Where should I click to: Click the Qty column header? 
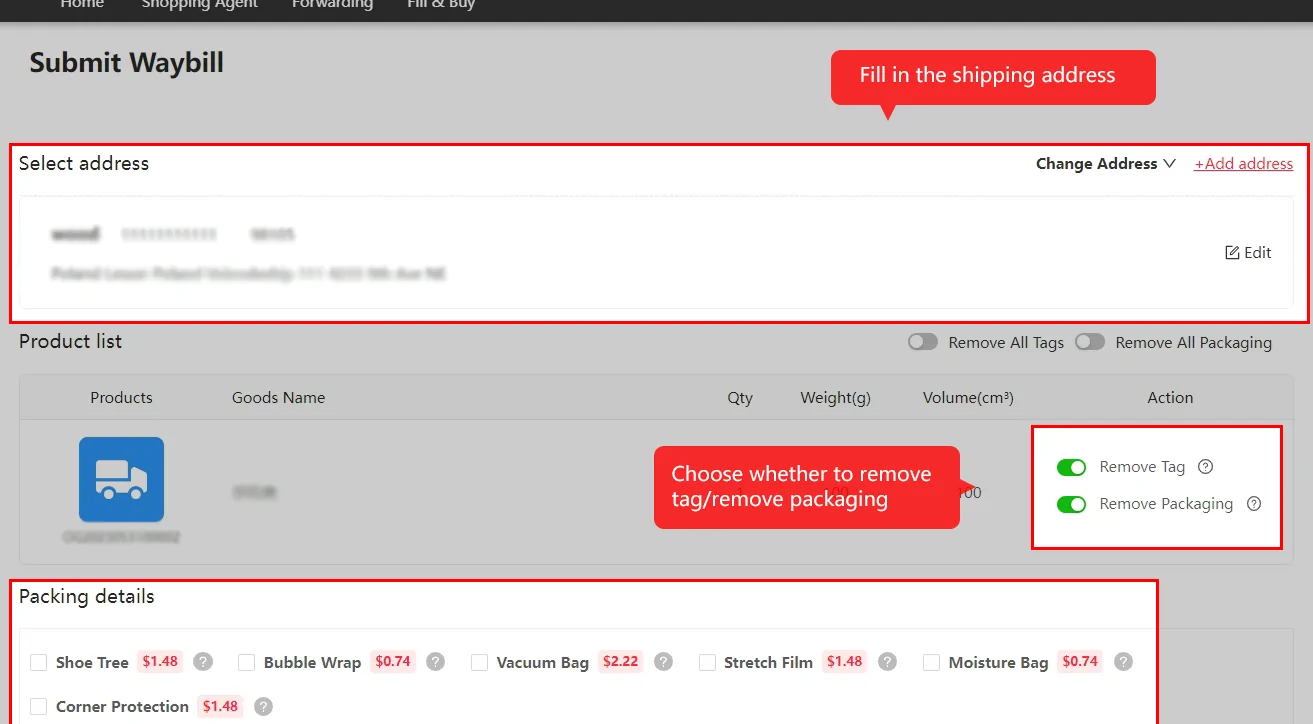click(740, 397)
